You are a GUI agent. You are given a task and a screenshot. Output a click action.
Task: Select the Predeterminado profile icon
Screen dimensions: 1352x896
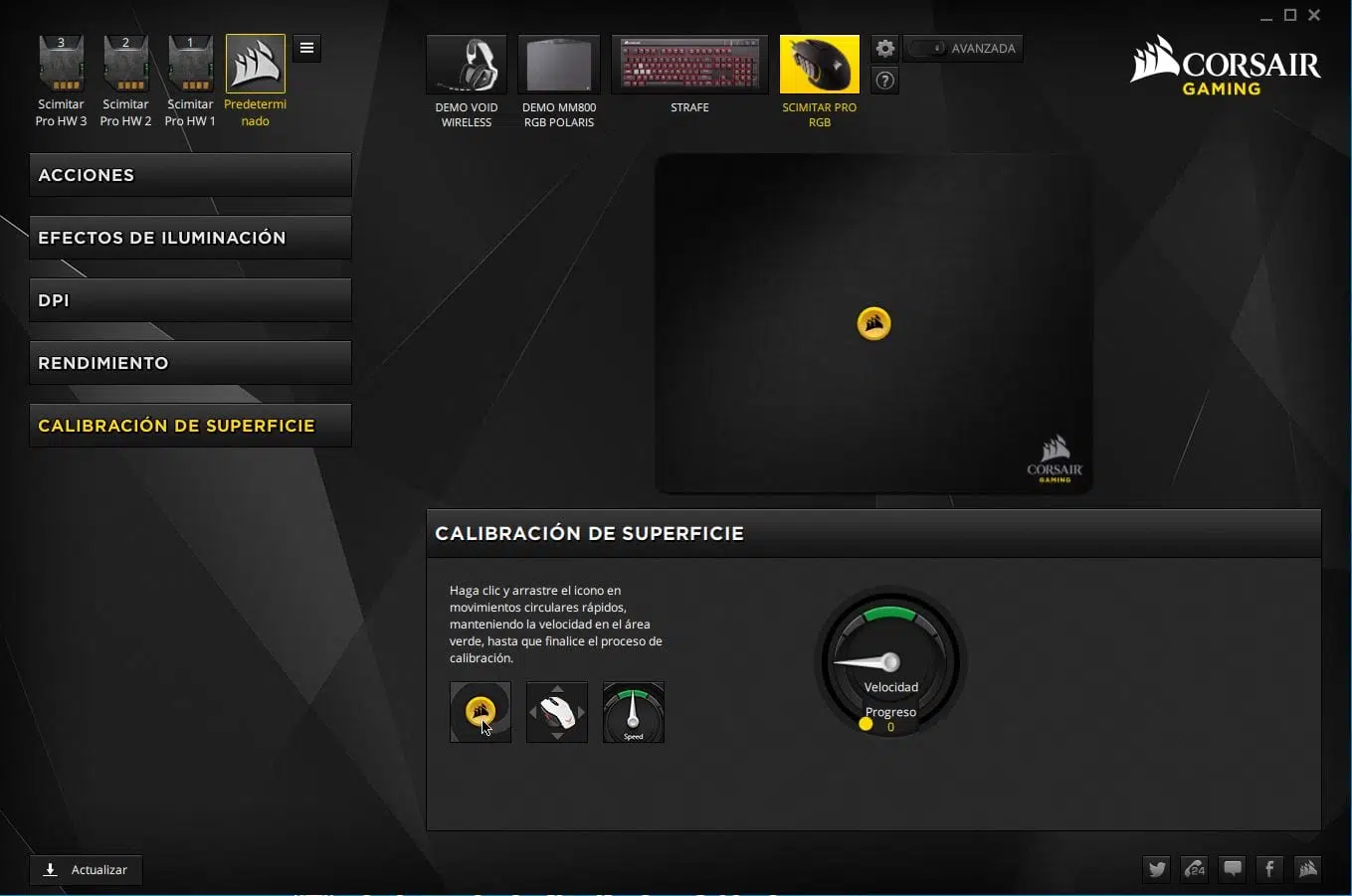[256, 64]
